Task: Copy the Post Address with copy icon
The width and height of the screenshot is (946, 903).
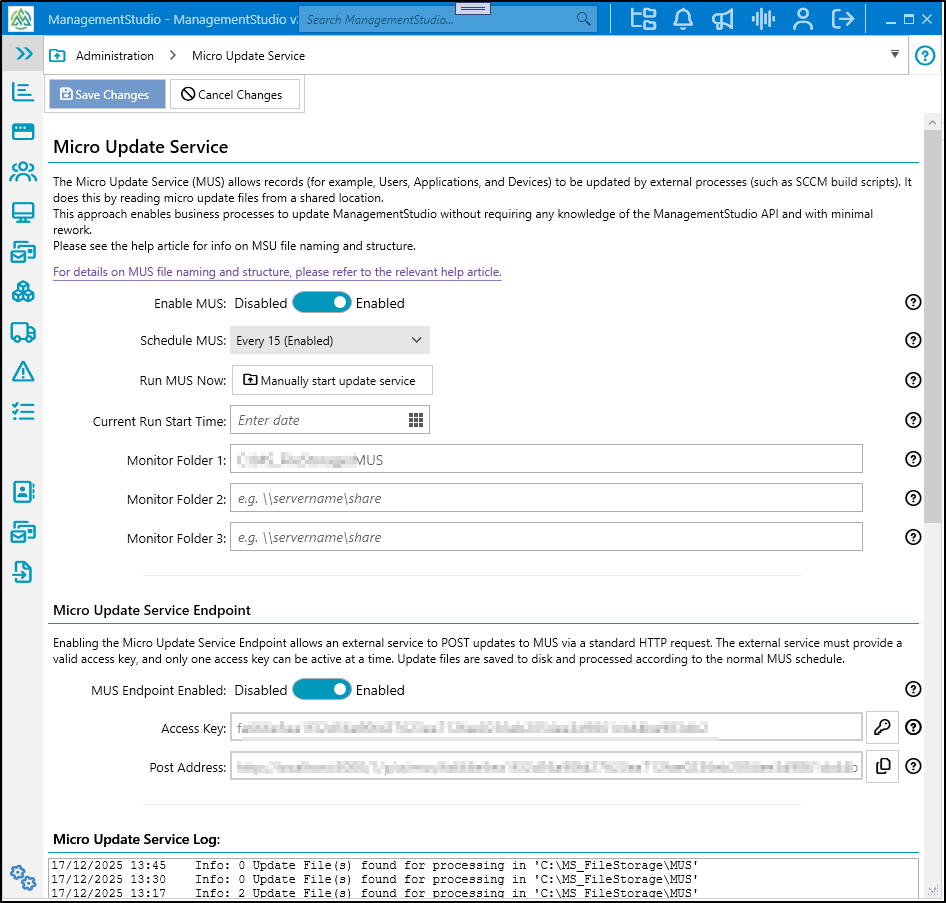Action: [x=882, y=766]
